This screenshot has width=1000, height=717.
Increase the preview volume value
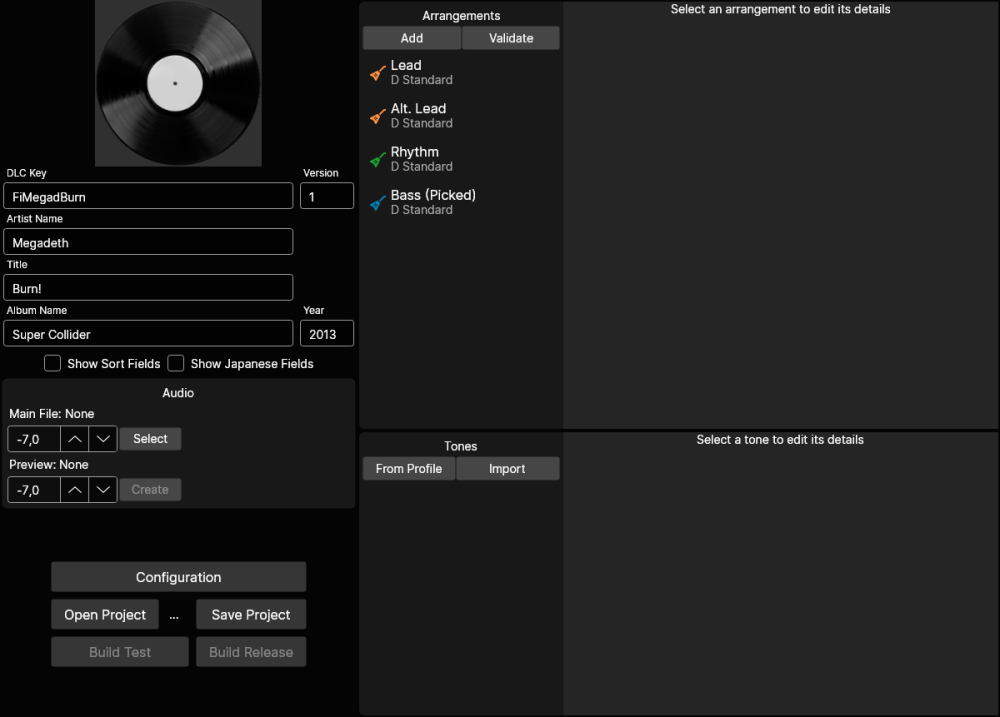point(75,490)
